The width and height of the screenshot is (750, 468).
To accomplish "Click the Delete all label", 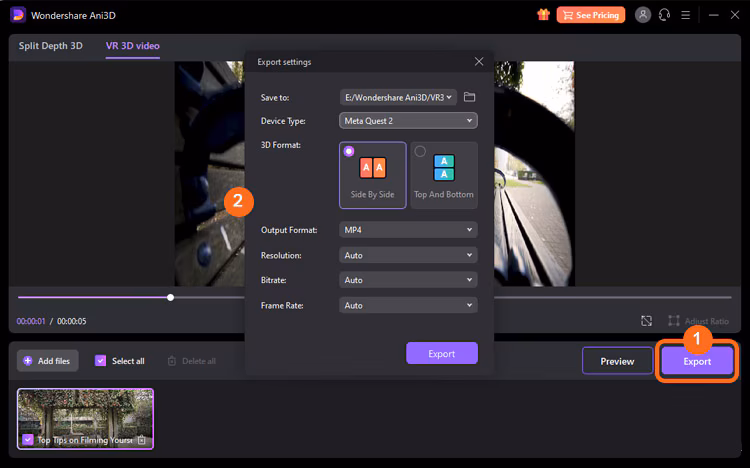I will coord(199,361).
